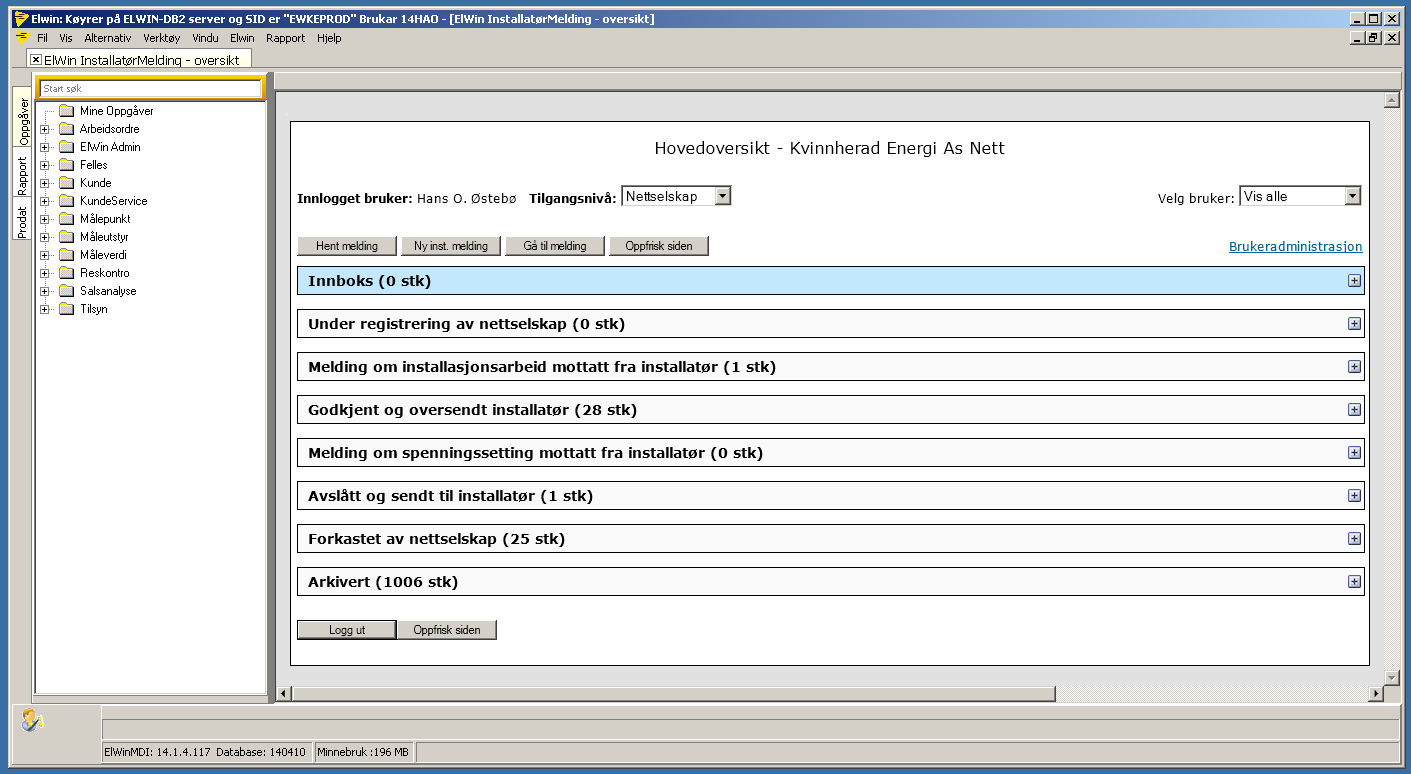Open the Verktøy menu
The image size is (1411, 774).
[161, 38]
